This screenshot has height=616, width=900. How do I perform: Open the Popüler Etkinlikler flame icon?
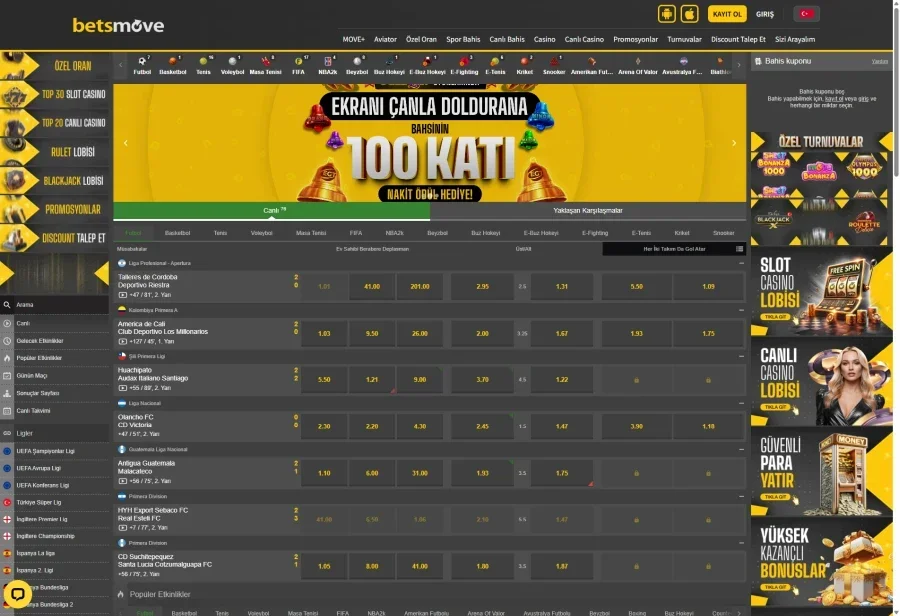[7, 358]
